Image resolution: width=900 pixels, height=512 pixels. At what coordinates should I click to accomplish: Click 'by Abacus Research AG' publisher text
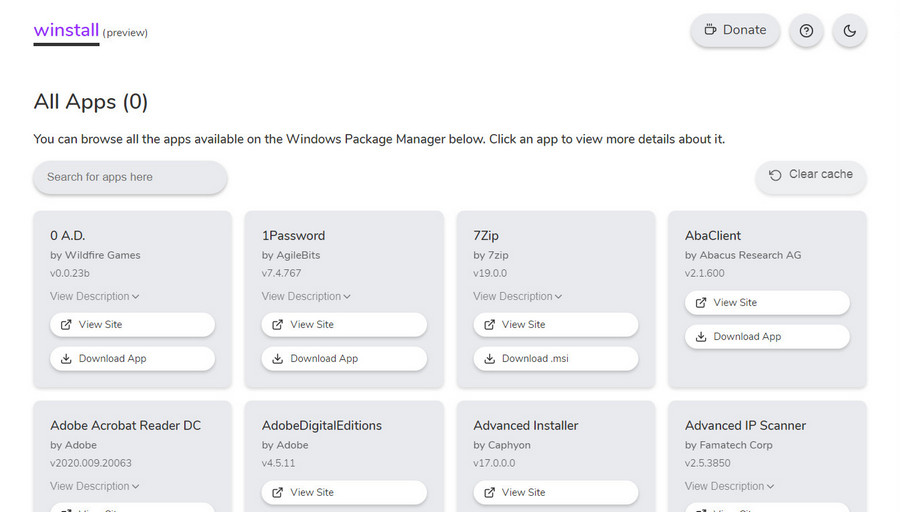[743, 255]
